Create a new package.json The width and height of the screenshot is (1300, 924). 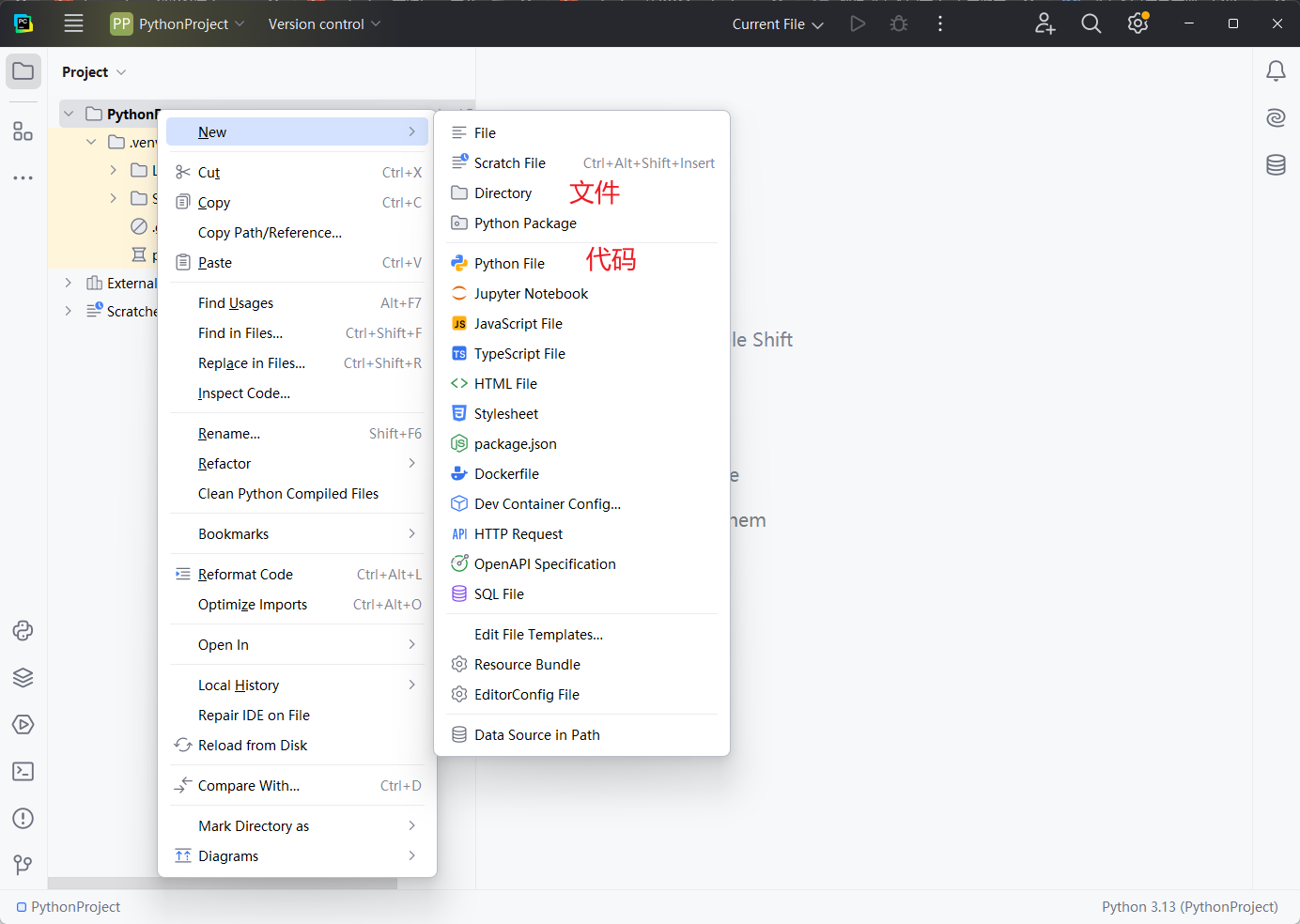point(582,444)
